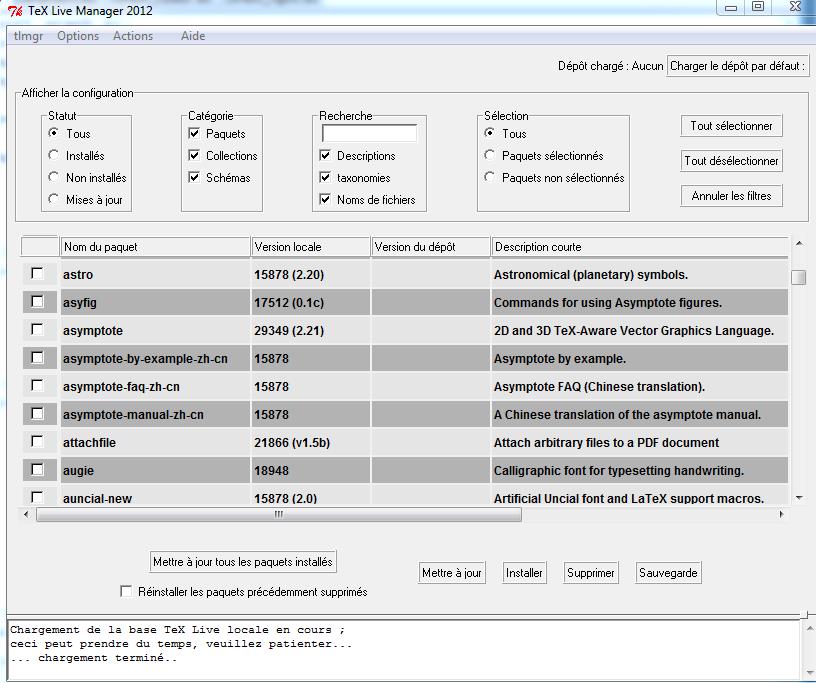Click the package name asyfig

(80, 302)
